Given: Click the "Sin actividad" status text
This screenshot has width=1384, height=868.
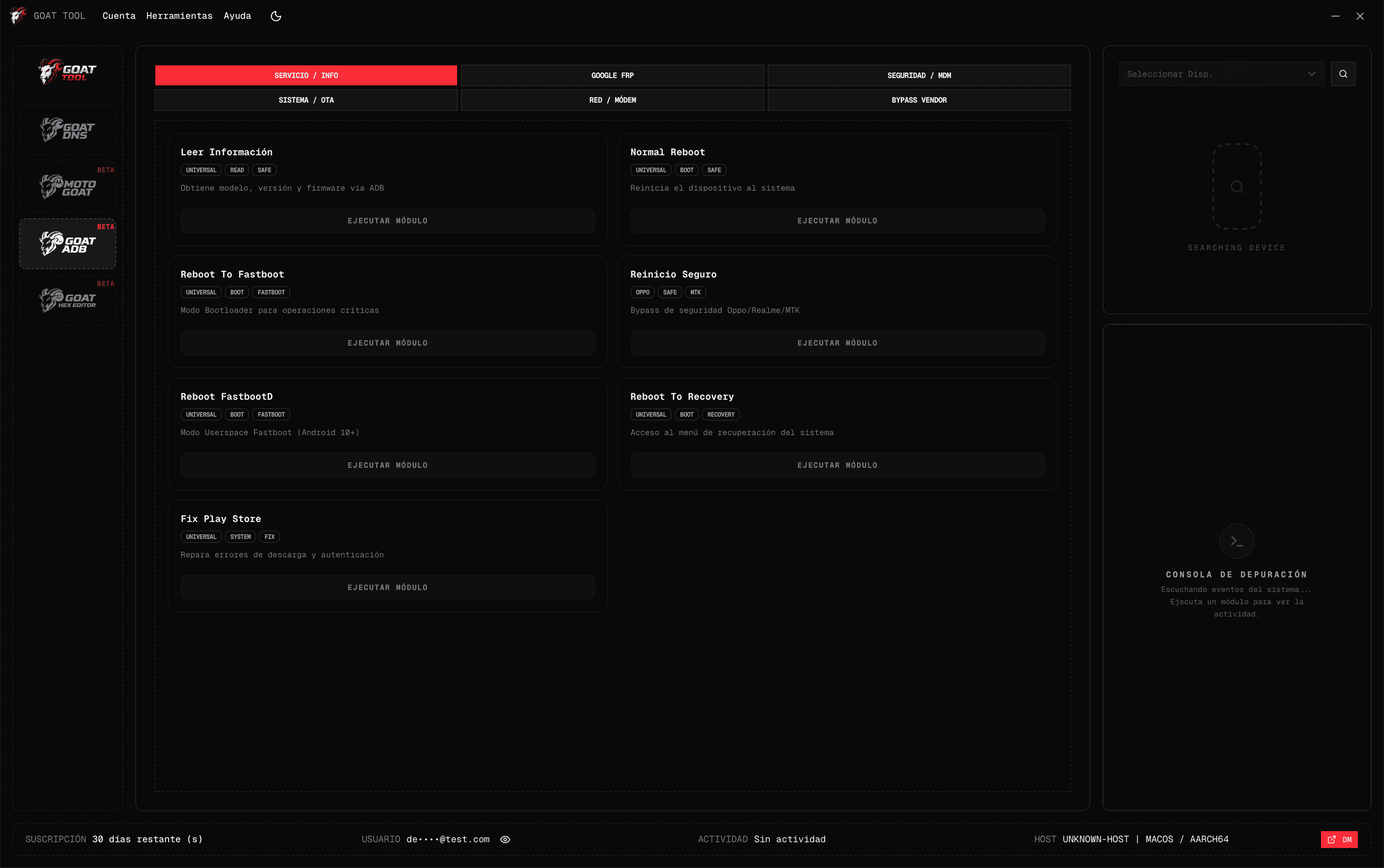Looking at the screenshot, I should click(789, 839).
